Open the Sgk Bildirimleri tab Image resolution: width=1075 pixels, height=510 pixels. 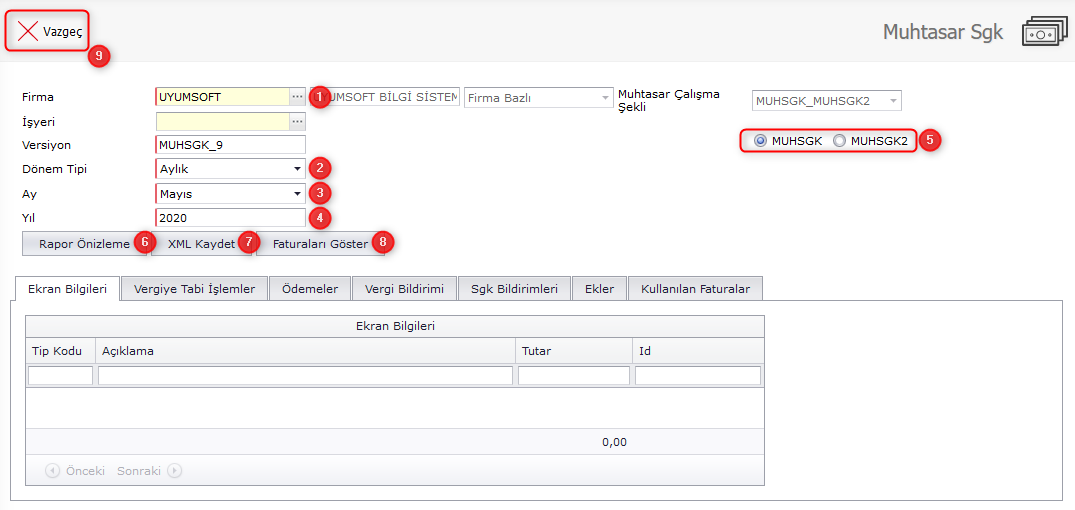point(514,289)
